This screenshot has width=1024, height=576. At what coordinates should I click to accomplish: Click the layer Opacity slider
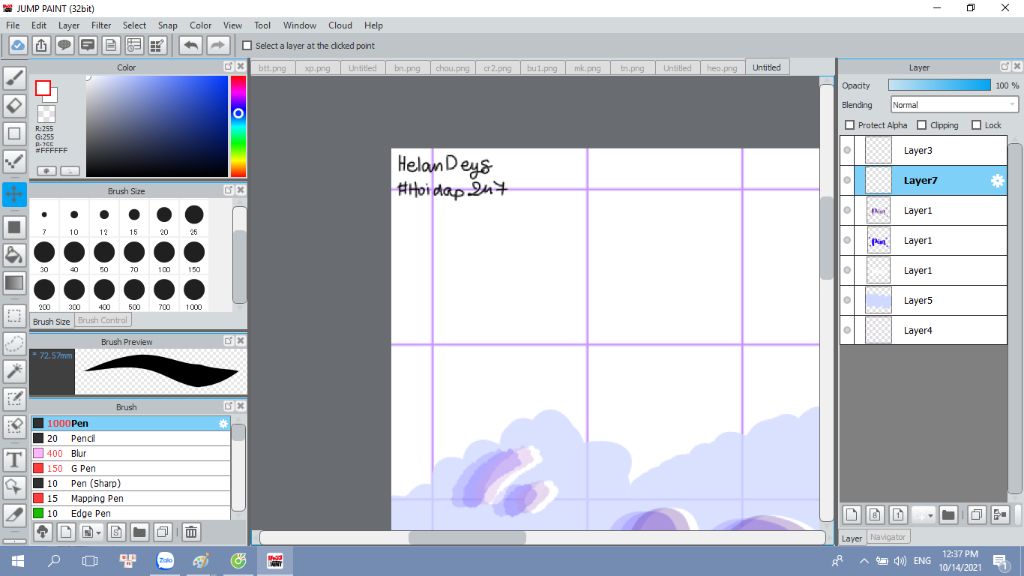click(939, 86)
